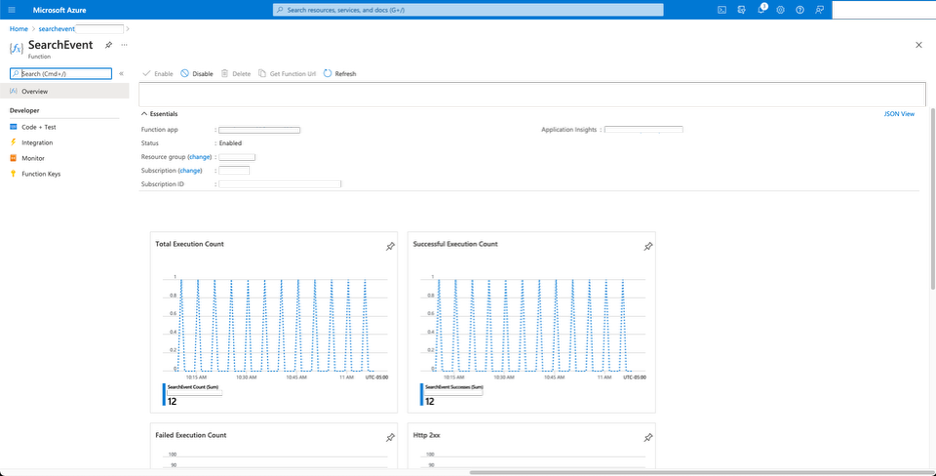Open the searchevent breadcrumb link
Screen dimensions: 936x476
(x=57, y=29)
